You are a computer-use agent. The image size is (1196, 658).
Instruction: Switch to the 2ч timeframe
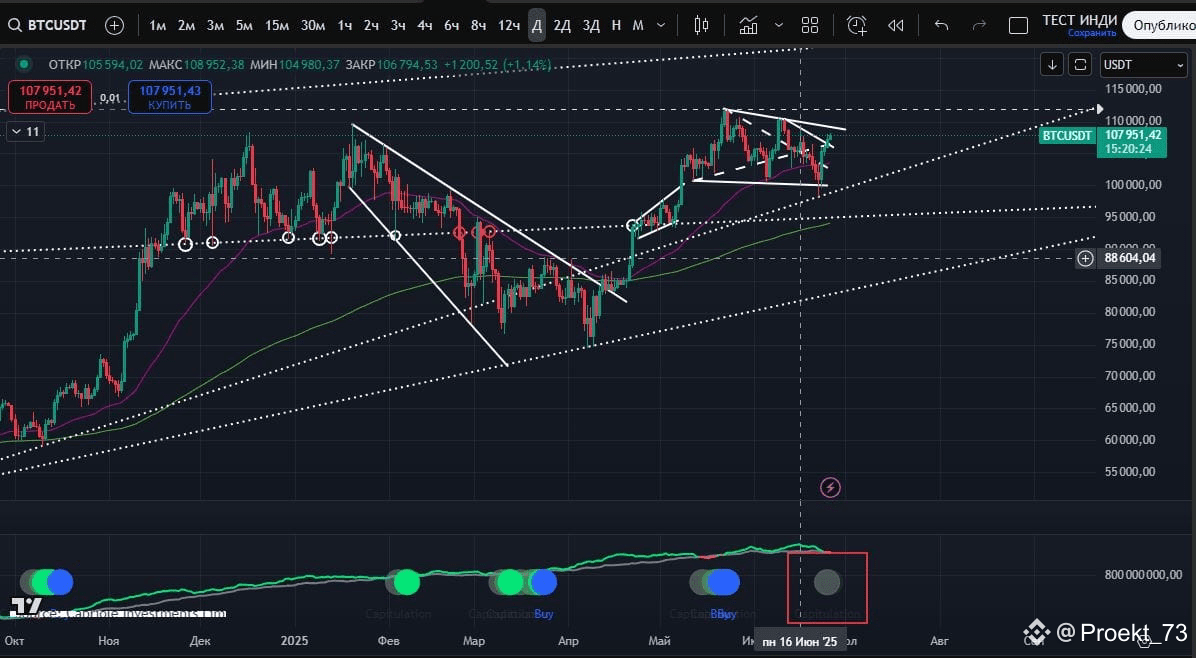[371, 26]
